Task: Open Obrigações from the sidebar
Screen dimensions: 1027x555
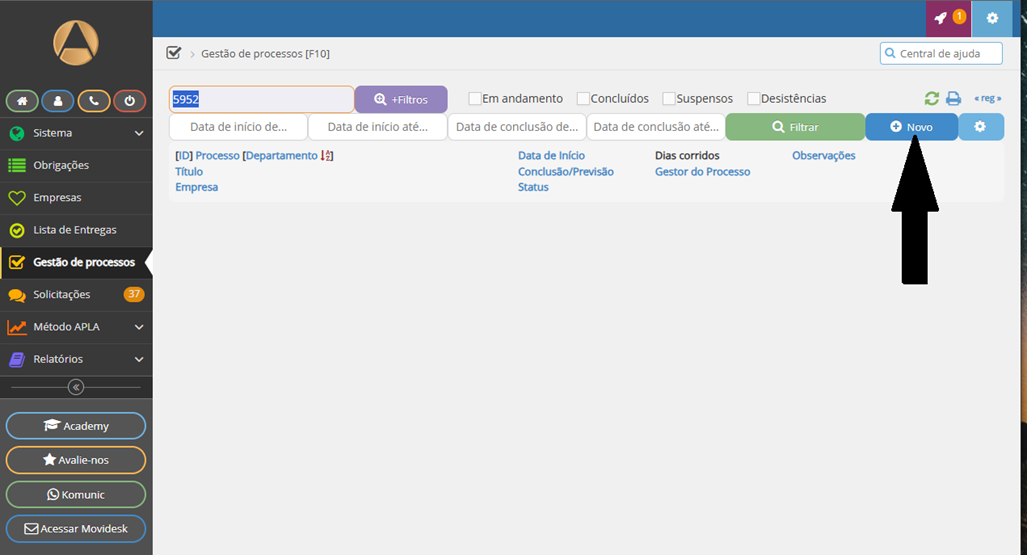Action: [x=61, y=165]
